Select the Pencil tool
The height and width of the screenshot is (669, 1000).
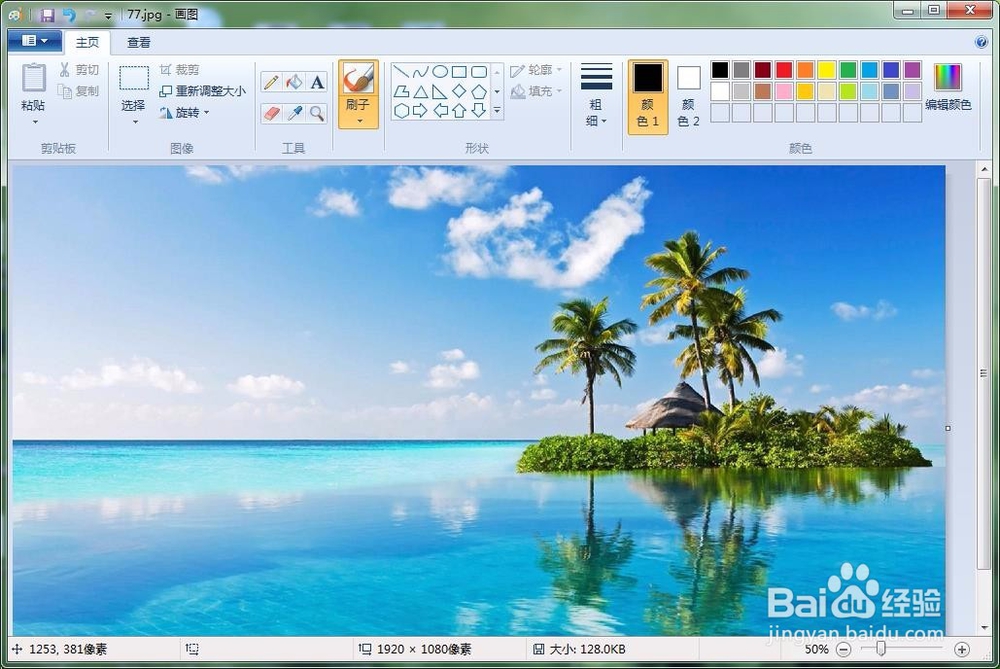[271, 82]
